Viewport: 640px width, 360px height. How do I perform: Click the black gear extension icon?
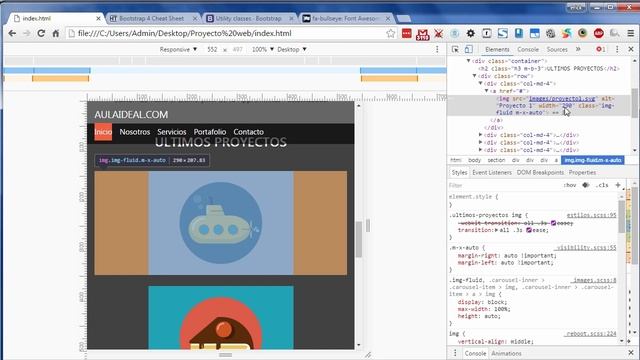471,33
